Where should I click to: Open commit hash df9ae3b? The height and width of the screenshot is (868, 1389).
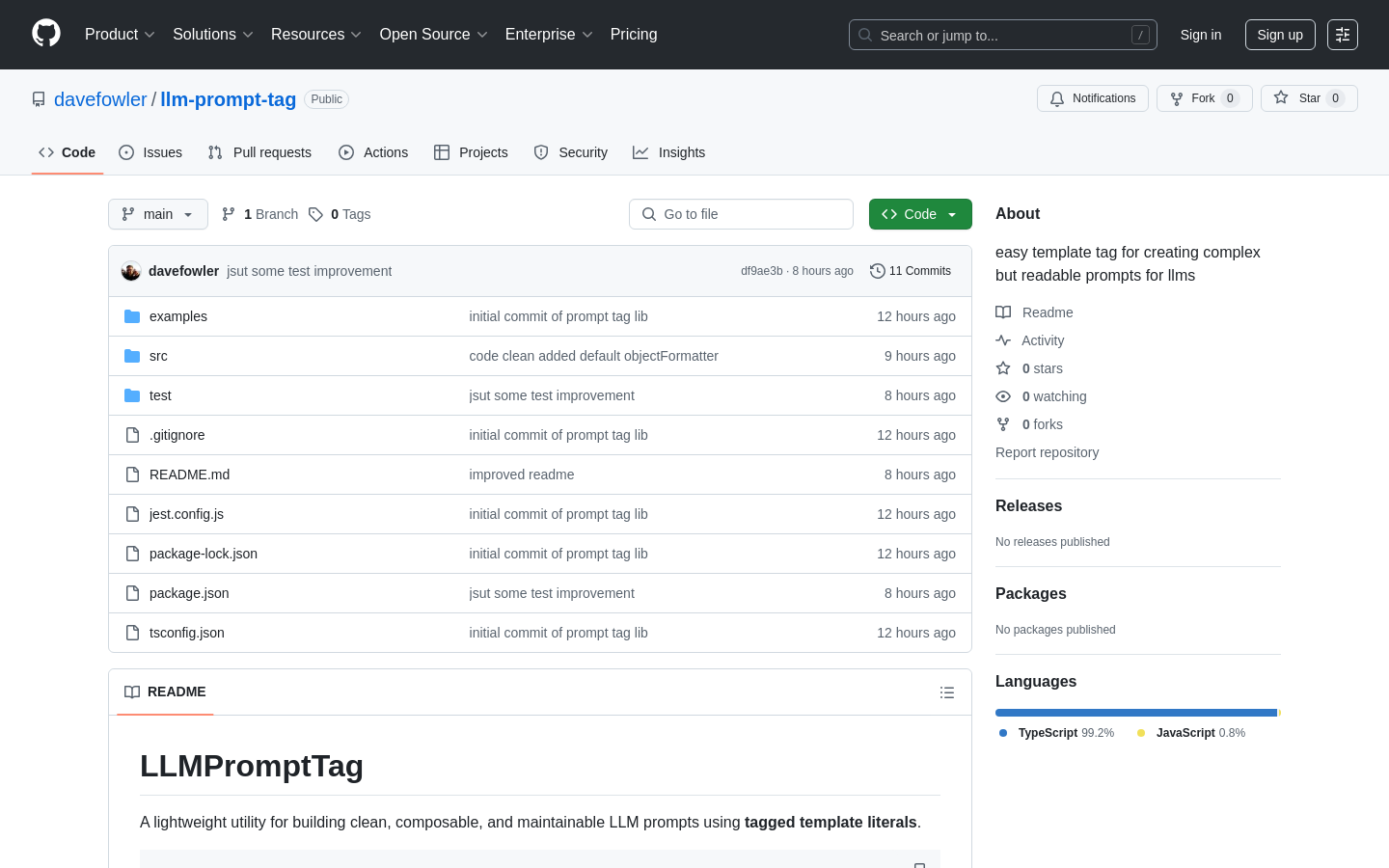[x=762, y=271]
